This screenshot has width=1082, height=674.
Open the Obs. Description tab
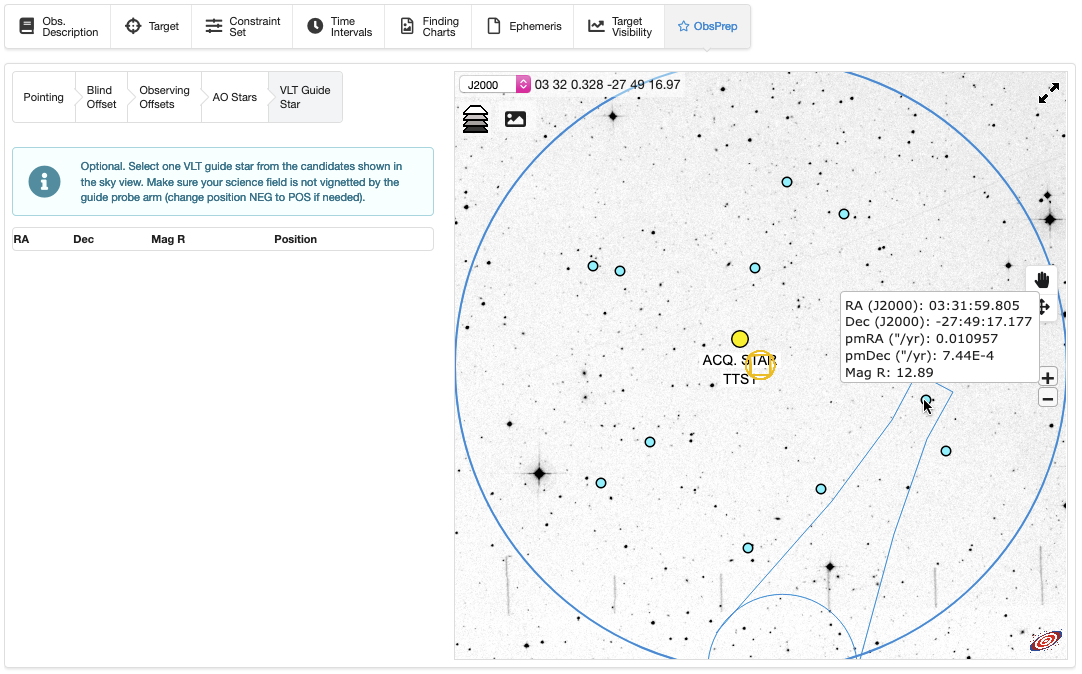point(58,27)
